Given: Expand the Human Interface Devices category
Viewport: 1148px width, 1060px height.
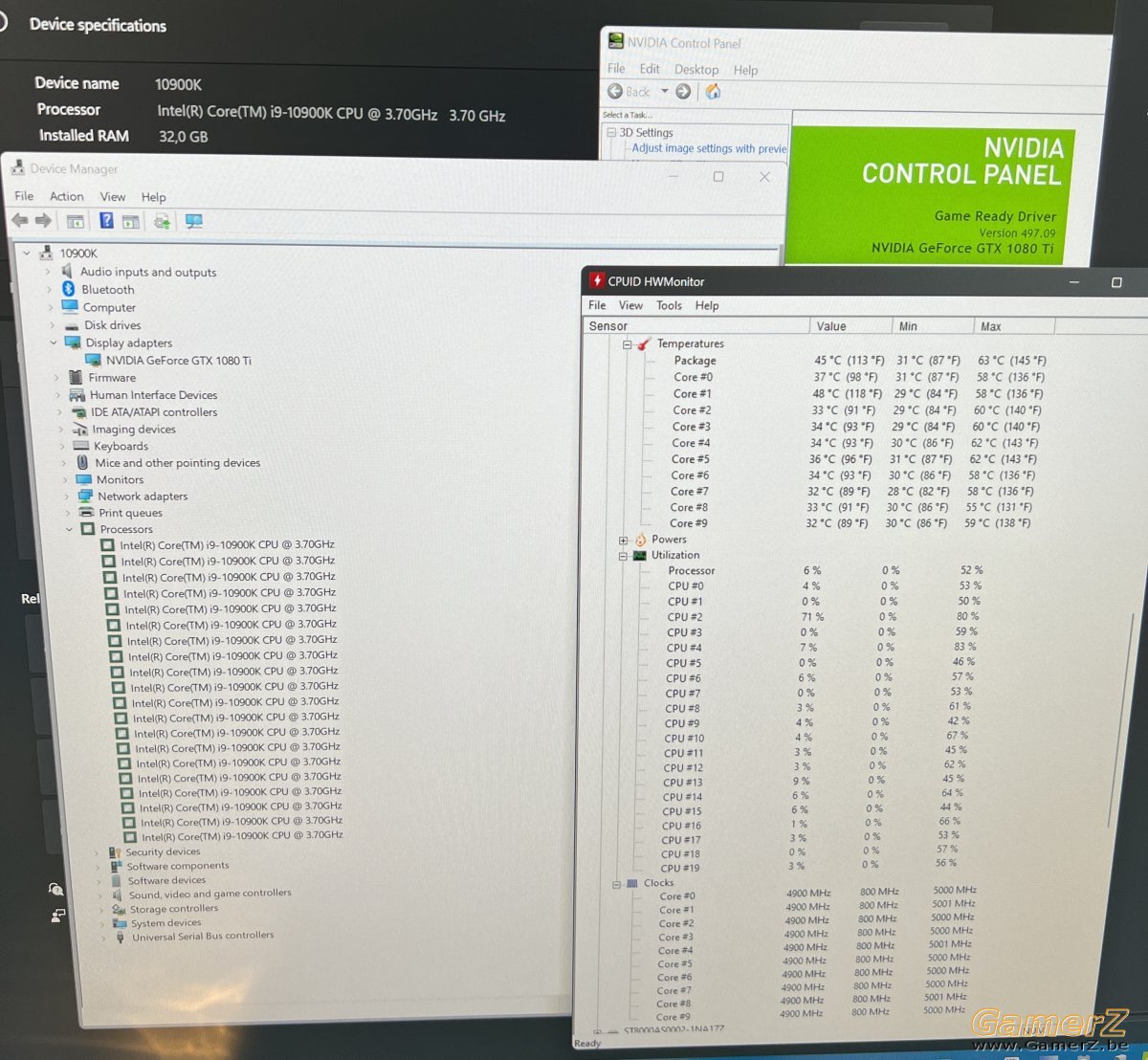Looking at the screenshot, I should tap(58, 395).
